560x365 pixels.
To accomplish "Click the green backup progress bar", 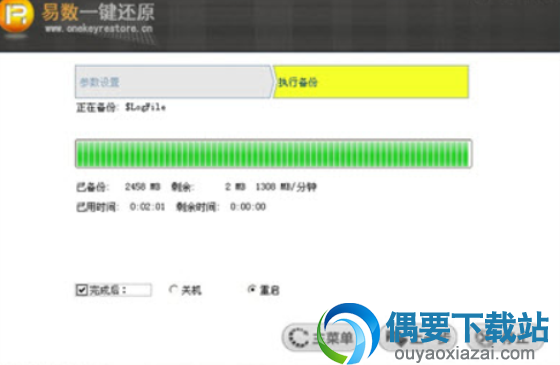I will pyautogui.click(x=274, y=154).
